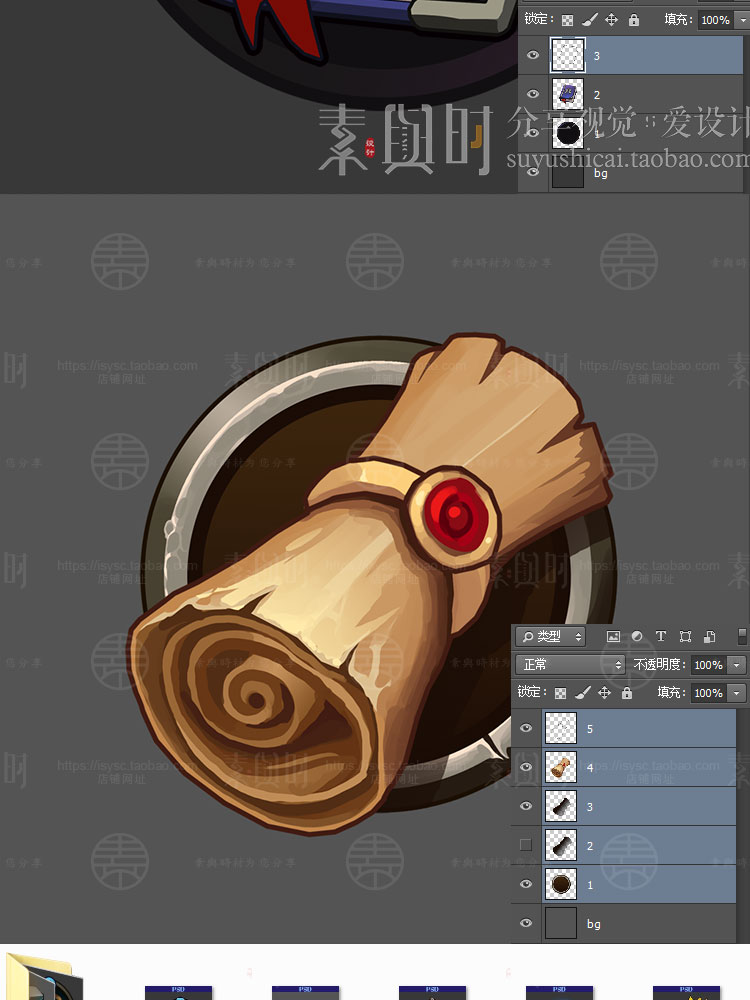
Task: Lock position move icon in upper panel
Action: click(x=612, y=20)
